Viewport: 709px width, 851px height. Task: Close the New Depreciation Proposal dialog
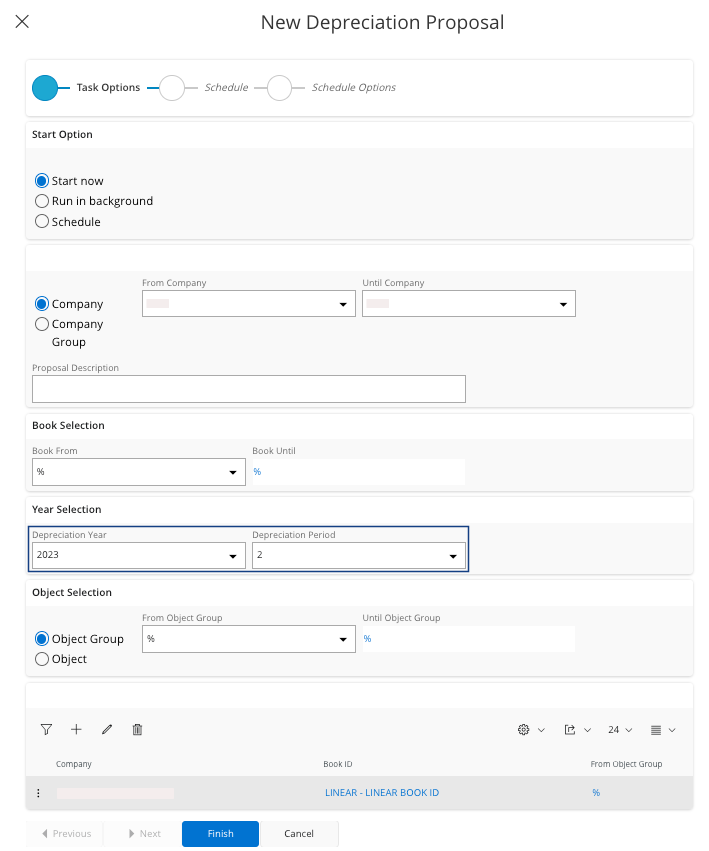click(22, 22)
